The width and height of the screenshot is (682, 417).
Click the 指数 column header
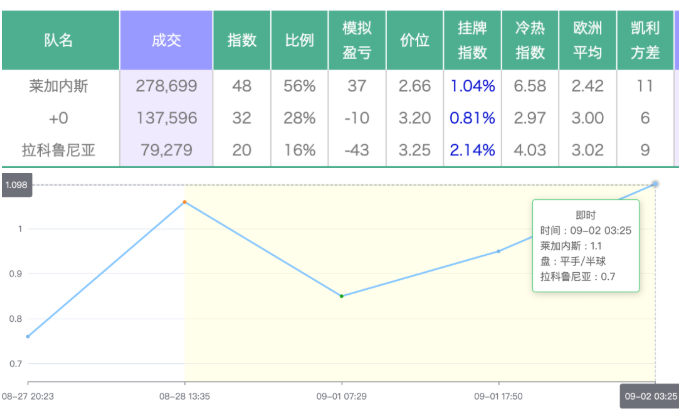click(x=242, y=40)
